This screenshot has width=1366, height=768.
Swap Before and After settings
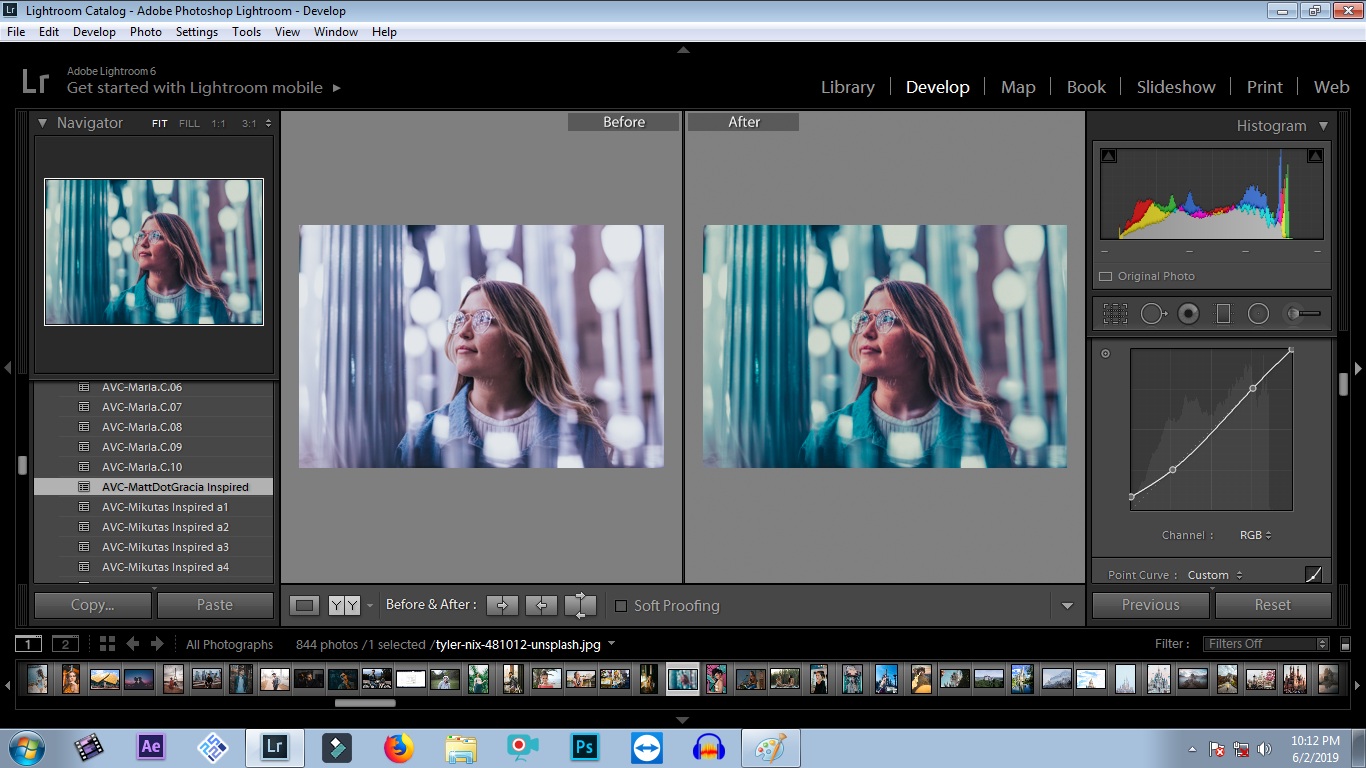580,605
